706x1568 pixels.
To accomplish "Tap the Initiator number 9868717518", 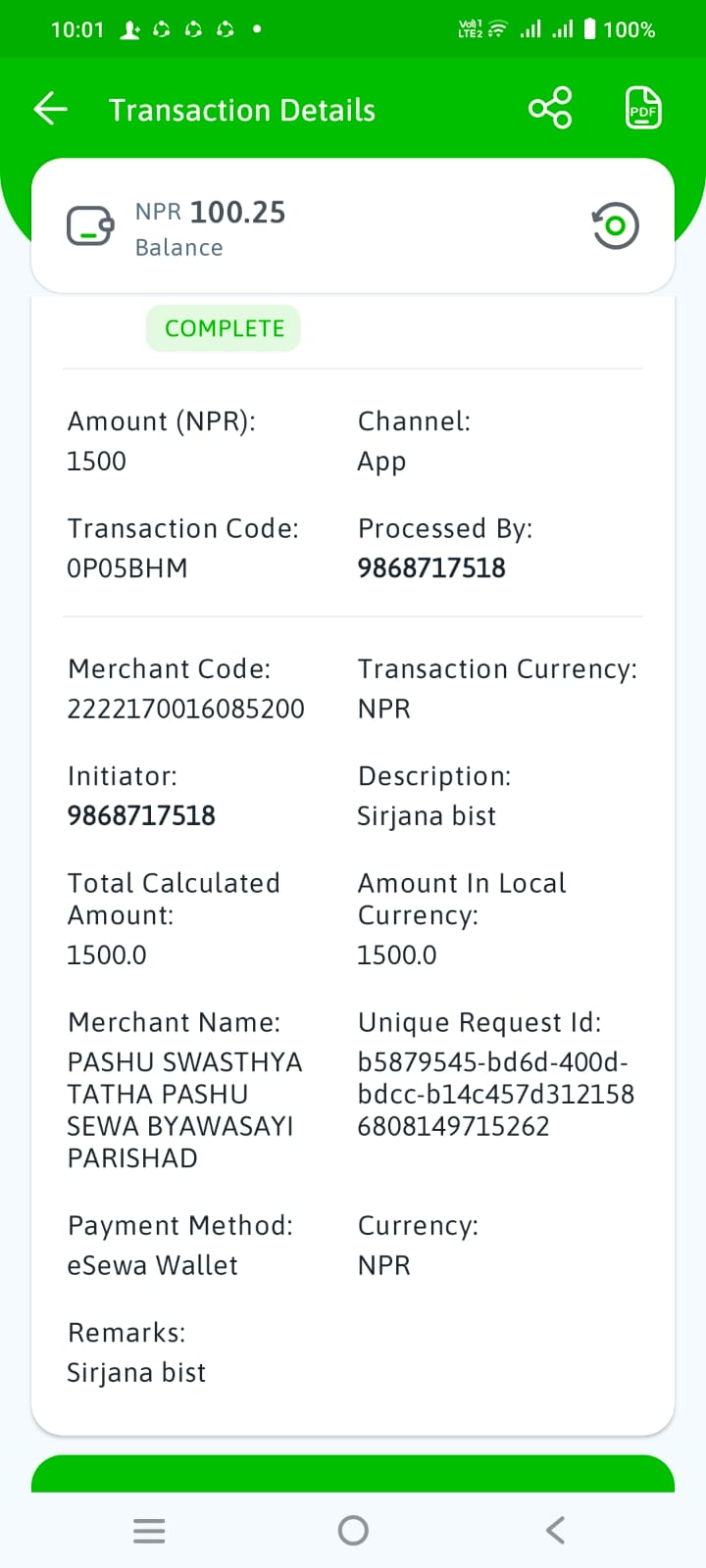I will [141, 815].
